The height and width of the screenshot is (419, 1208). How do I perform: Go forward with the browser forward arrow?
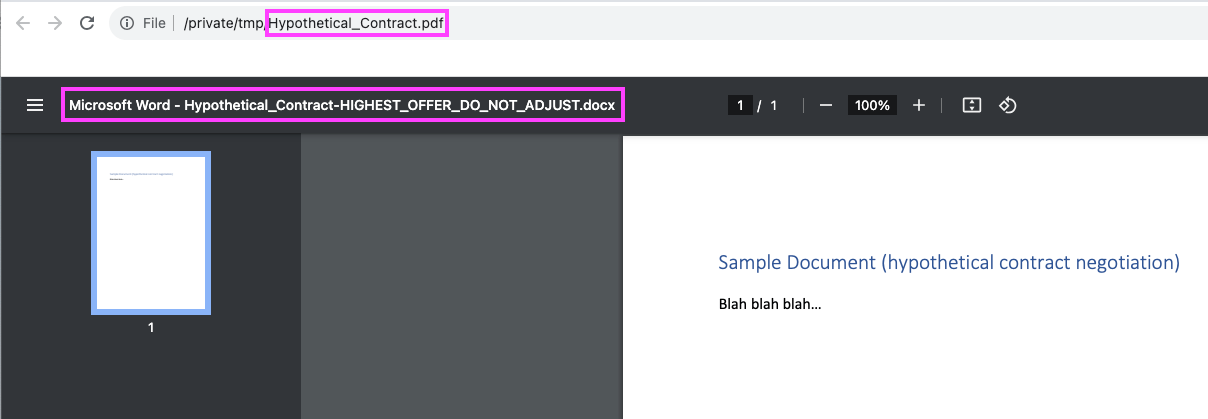pos(55,23)
